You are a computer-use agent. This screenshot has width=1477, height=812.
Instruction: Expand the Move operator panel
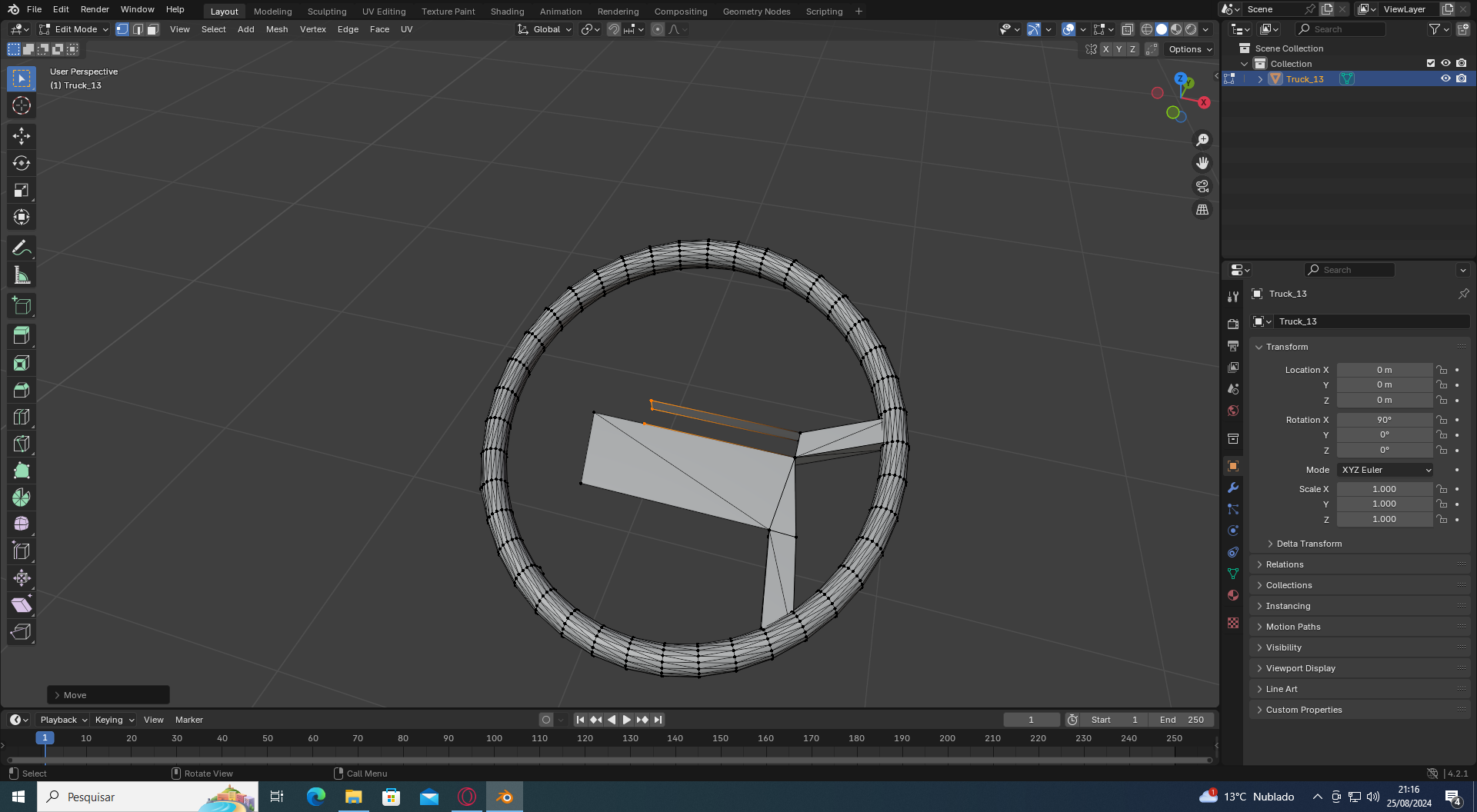[108, 695]
